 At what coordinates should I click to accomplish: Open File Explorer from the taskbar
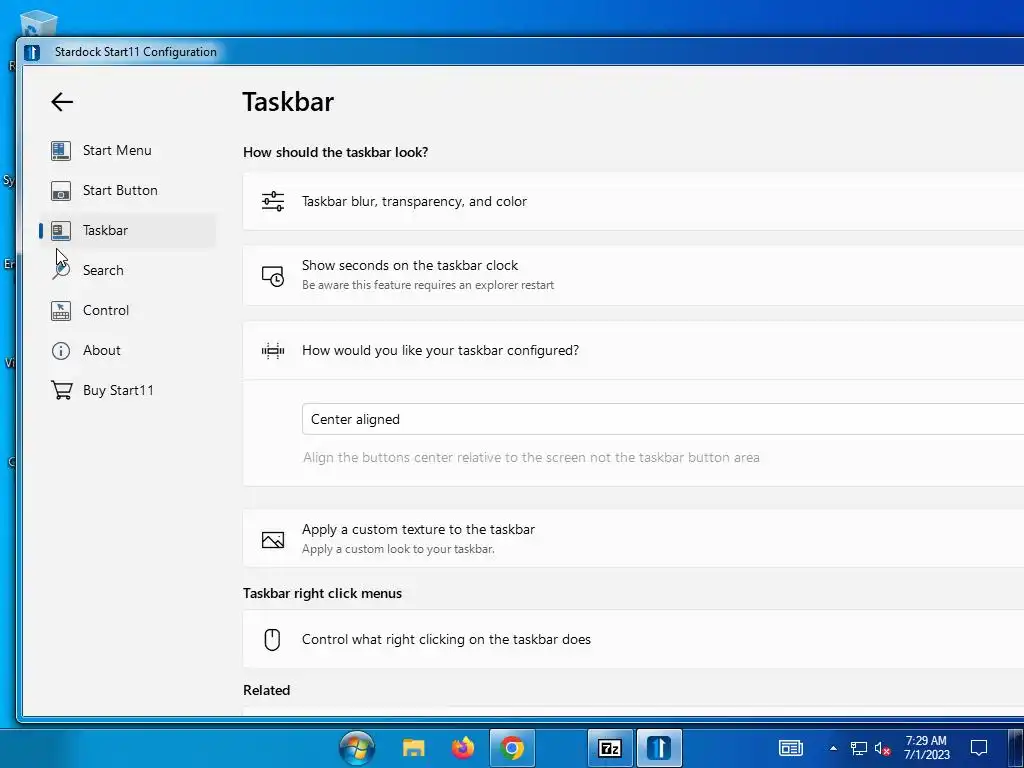413,748
